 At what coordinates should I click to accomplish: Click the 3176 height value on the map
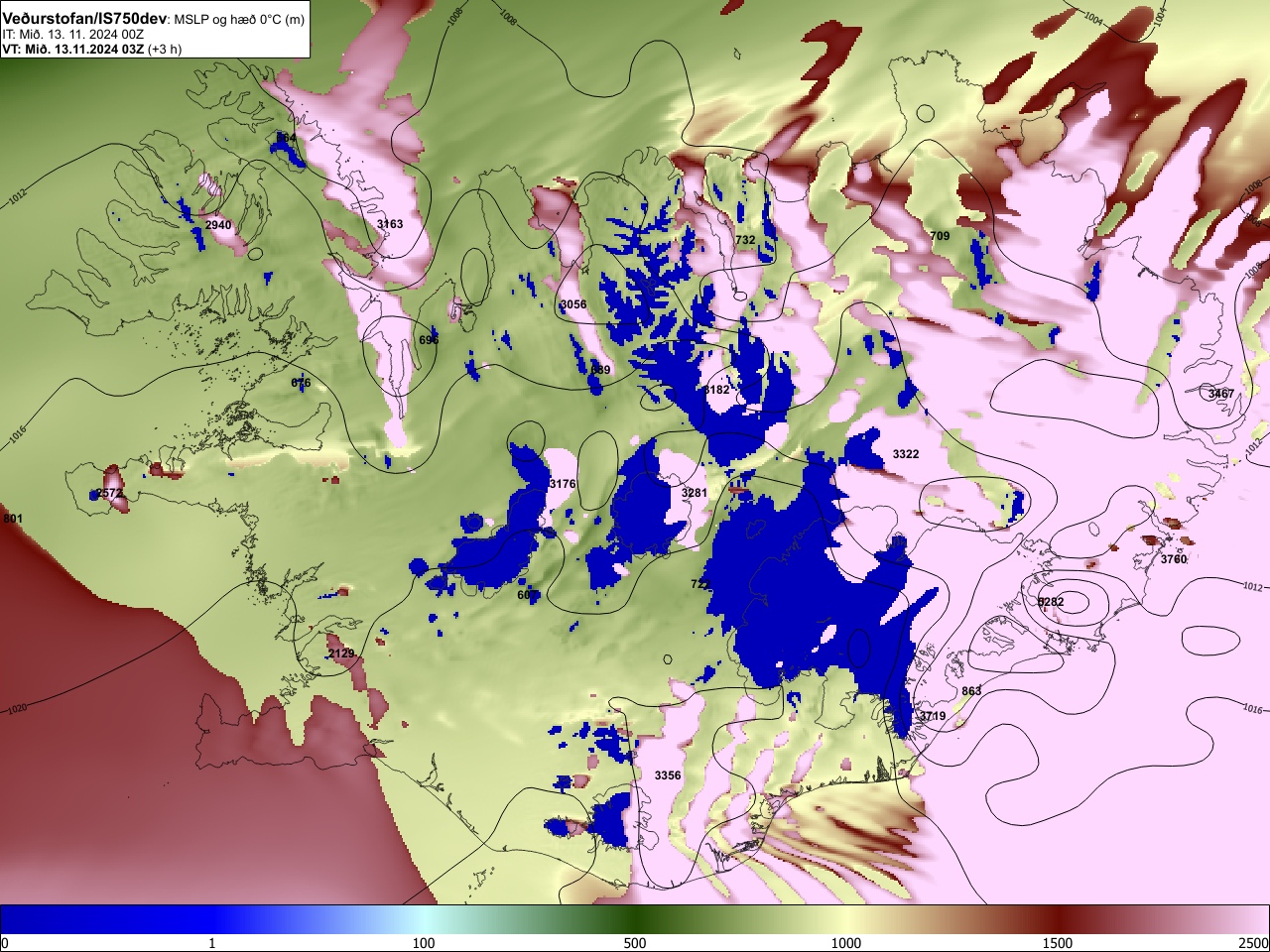click(562, 484)
